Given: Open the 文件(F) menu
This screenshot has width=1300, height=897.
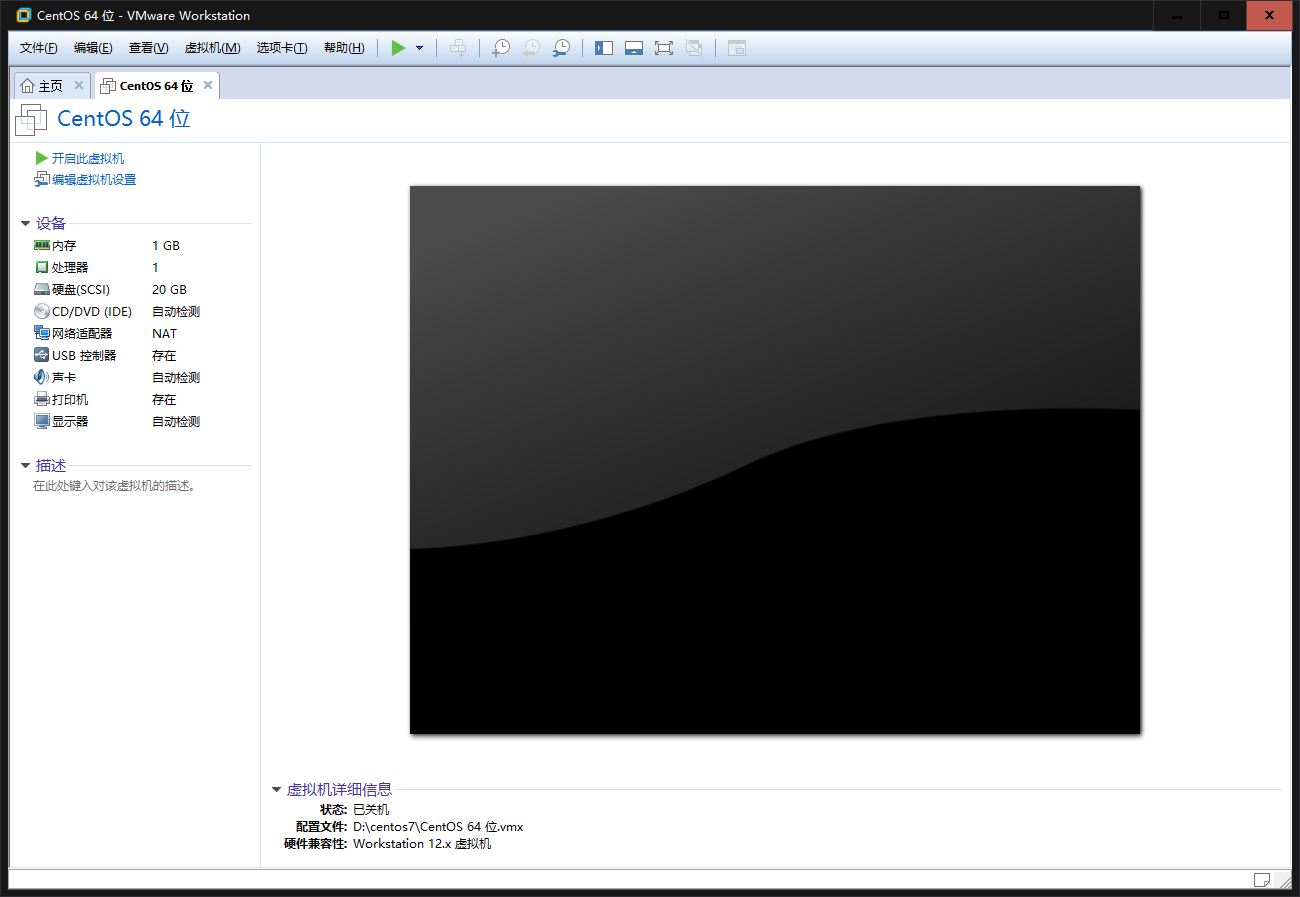Looking at the screenshot, I should coord(39,48).
